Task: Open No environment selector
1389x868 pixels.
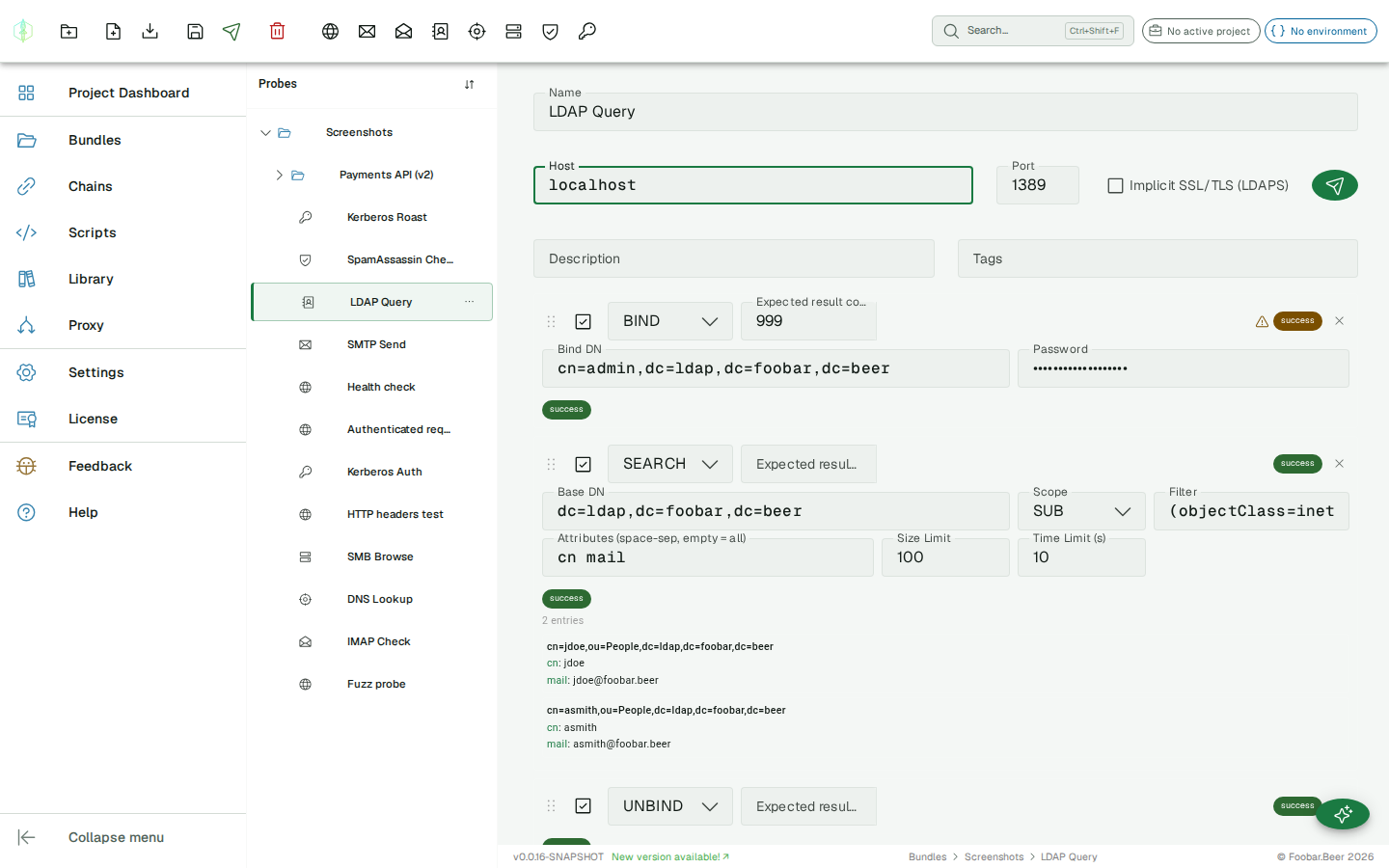Action: point(1321,31)
